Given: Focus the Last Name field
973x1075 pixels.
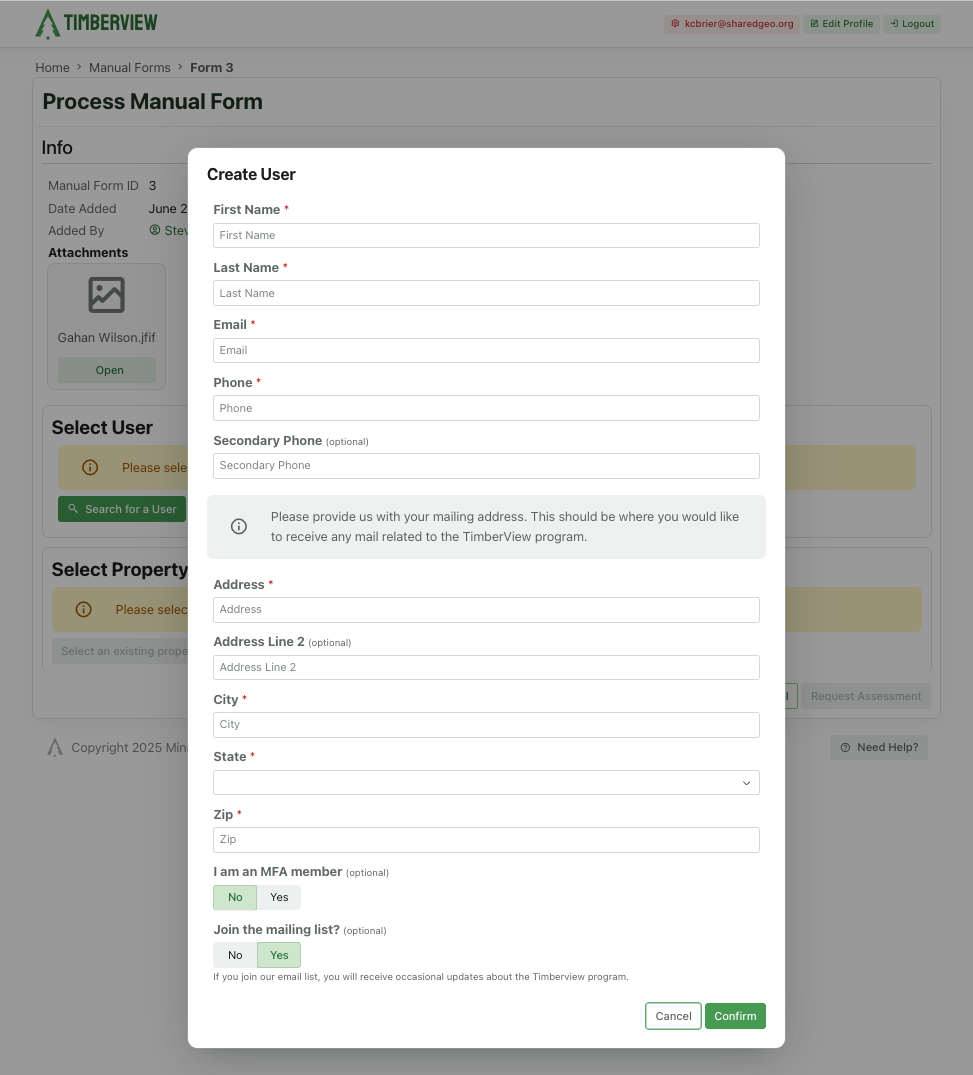Looking at the screenshot, I should pos(486,293).
